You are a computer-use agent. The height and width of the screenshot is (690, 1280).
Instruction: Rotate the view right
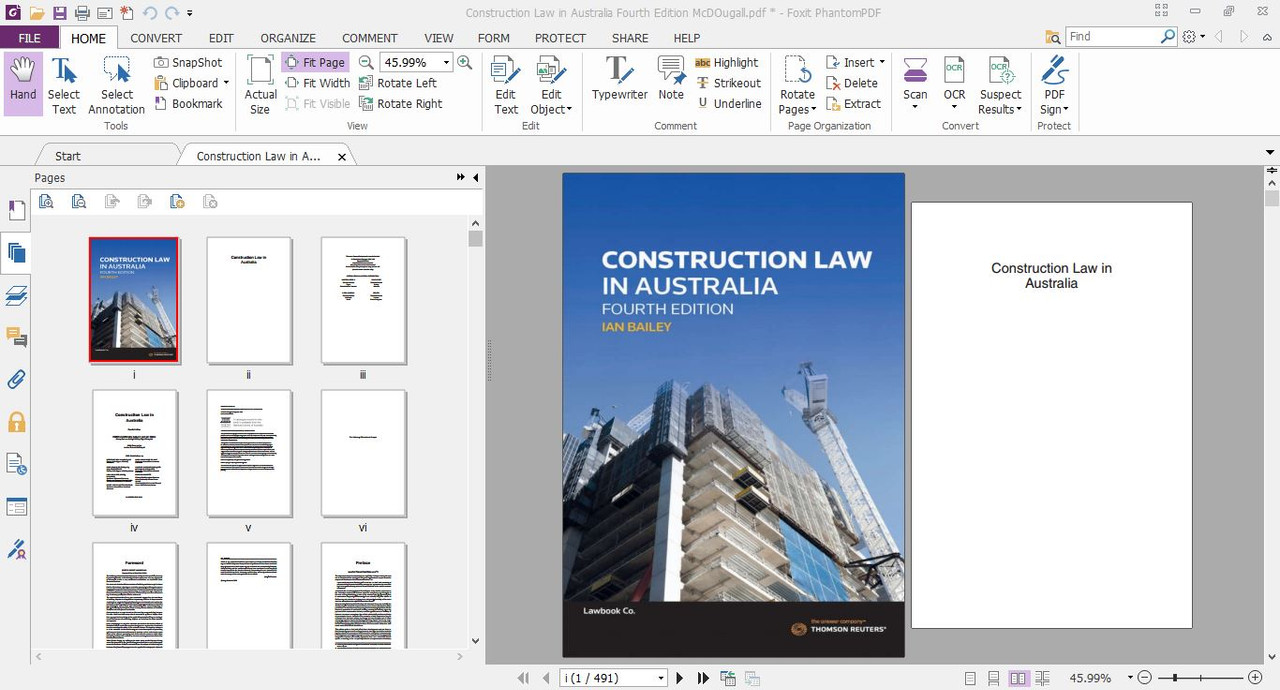pos(401,103)
